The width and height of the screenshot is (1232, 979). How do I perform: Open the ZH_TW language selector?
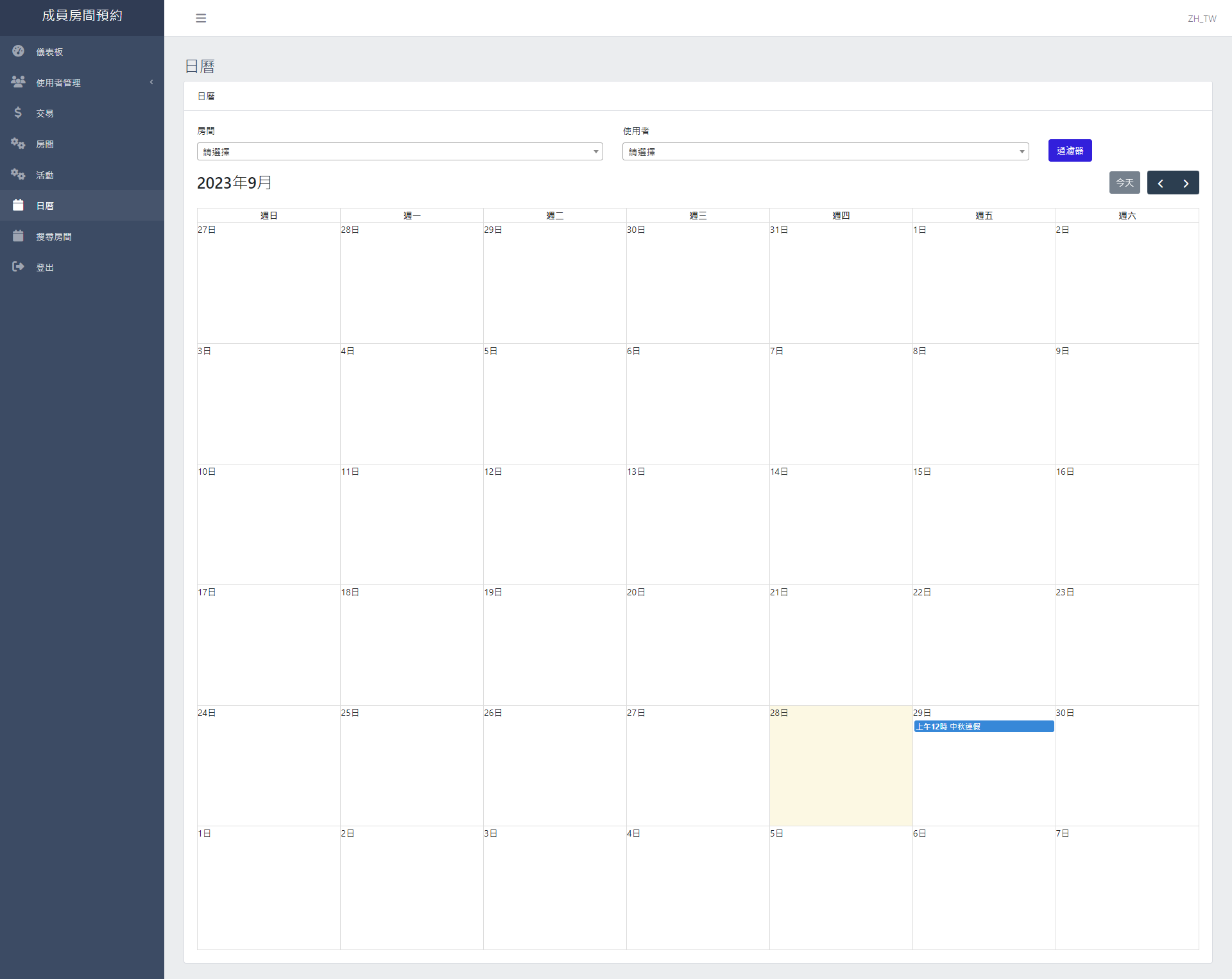pyautogui.click(x=1202, y=19)
